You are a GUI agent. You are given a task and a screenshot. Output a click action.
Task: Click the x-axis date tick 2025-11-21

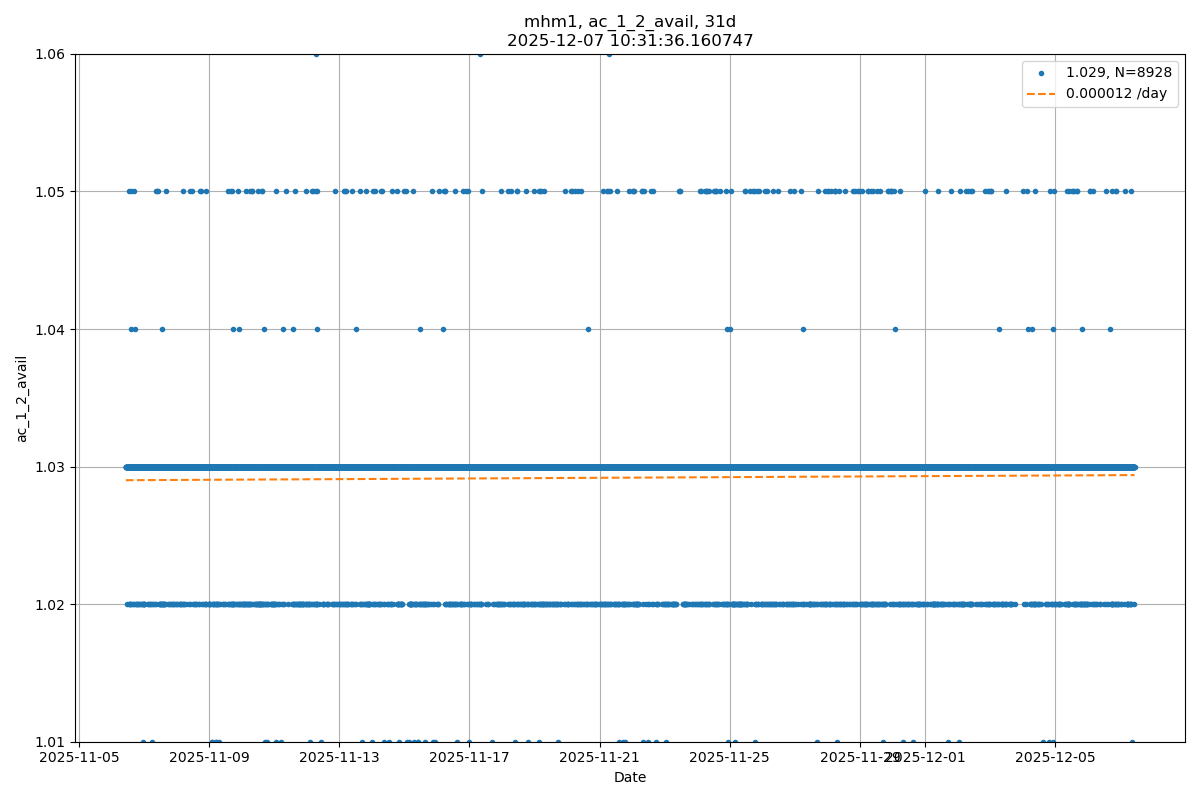[600, 758]
